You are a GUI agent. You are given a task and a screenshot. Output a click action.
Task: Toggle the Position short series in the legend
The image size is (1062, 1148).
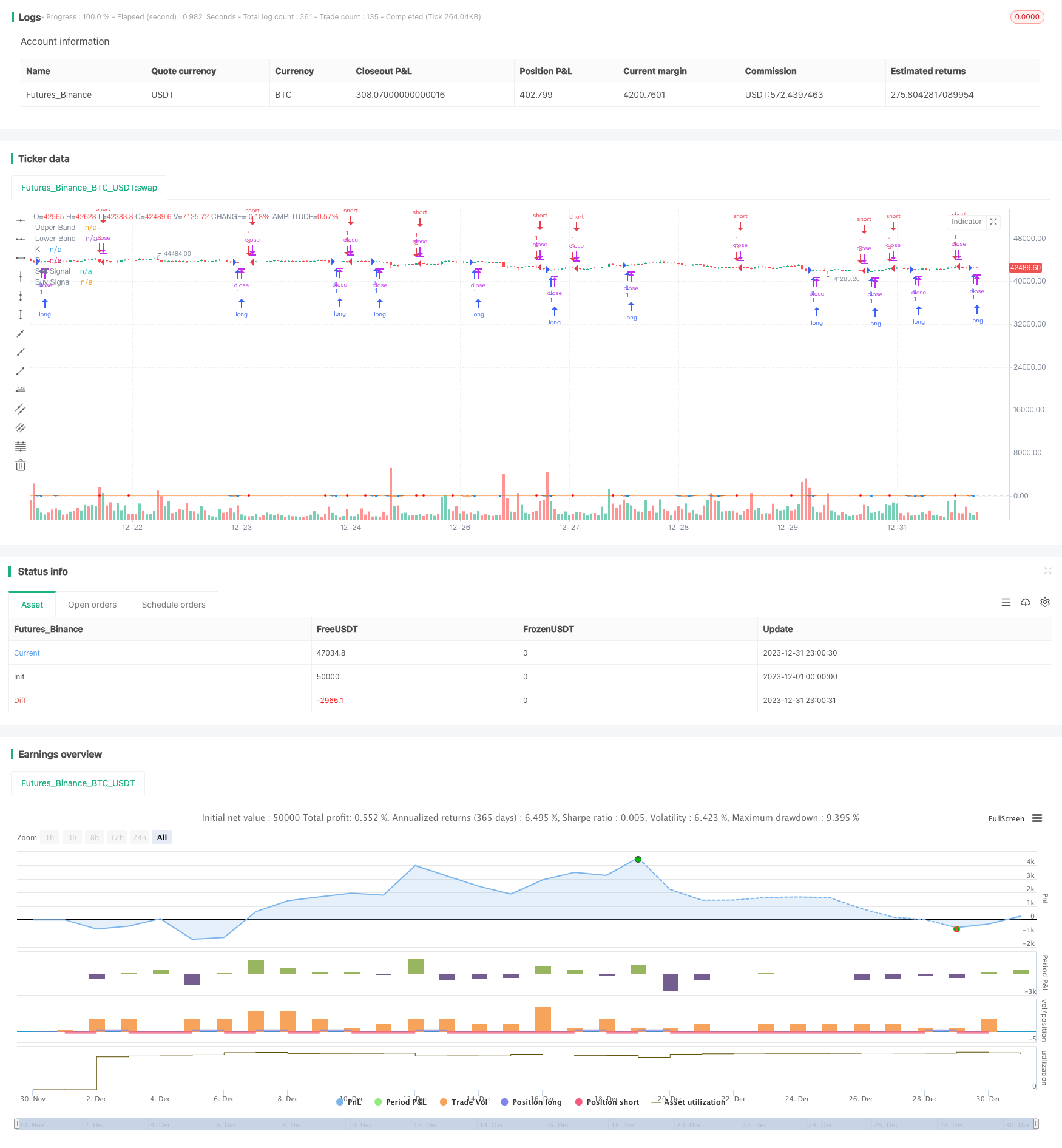pyautogui.click(x=607, y=1102)
